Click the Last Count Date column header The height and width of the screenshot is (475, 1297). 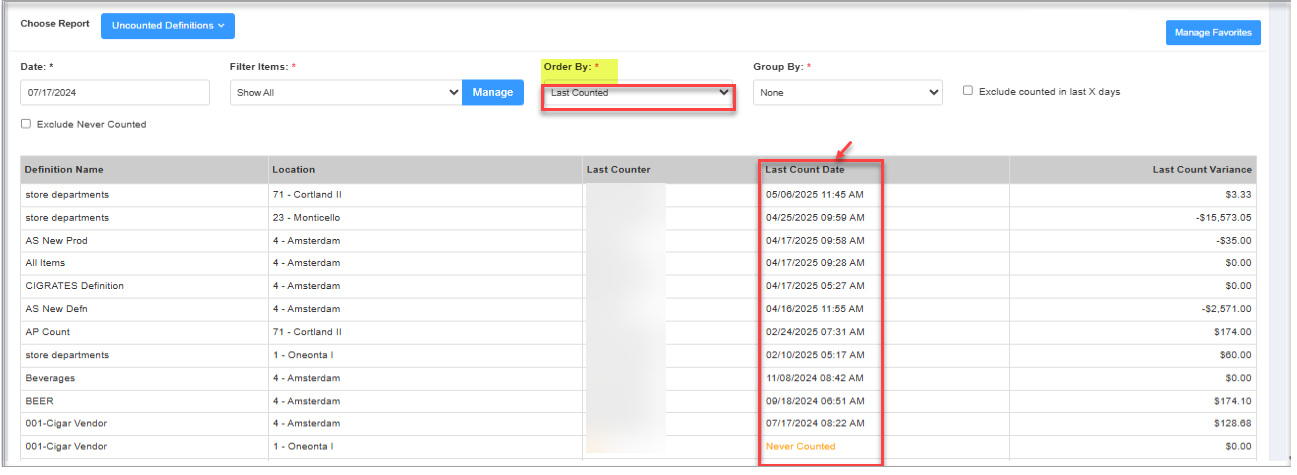[805, 170]
